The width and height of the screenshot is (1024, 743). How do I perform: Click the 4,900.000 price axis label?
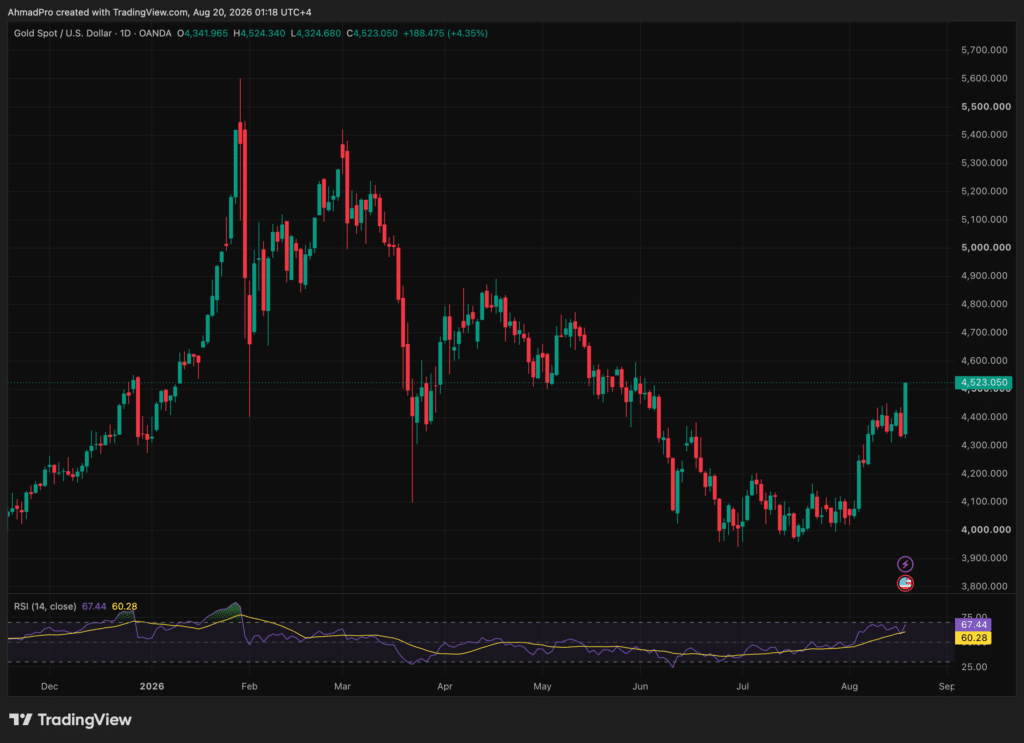pyautogui.click(x=984, y=276)
